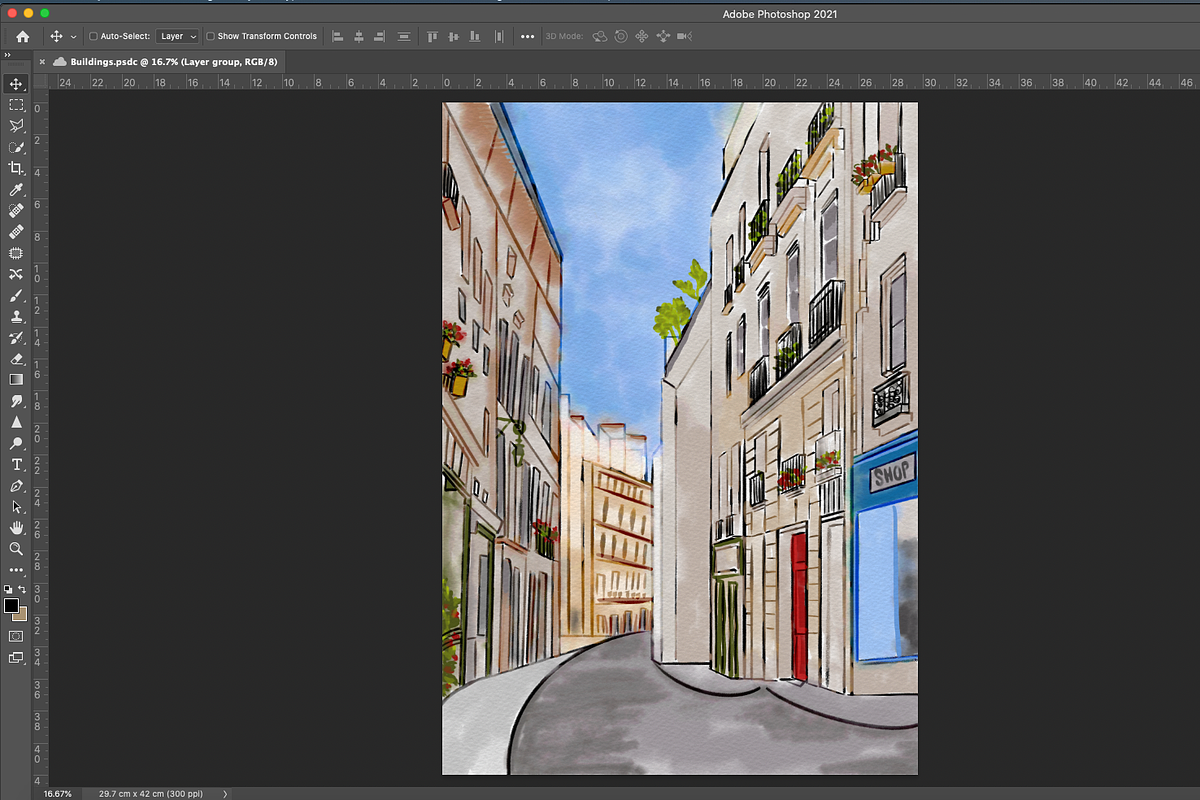Select the Zoom magnifier tool
The height and width of the screenshot is (800, 1200).
16,549
